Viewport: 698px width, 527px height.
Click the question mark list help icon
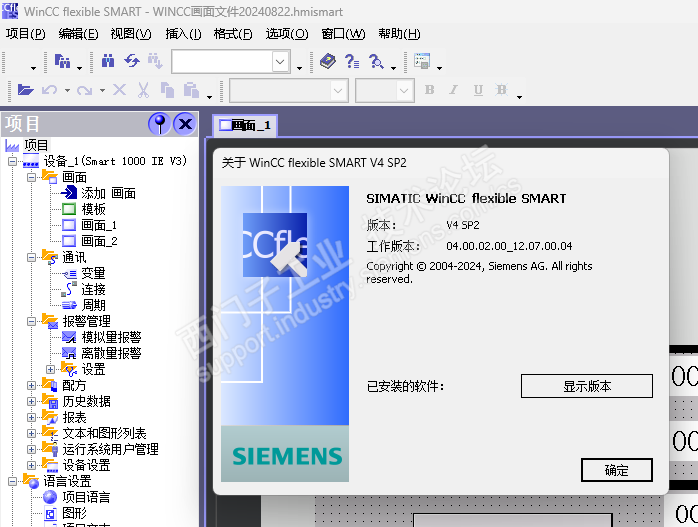(x=352, y=61)
